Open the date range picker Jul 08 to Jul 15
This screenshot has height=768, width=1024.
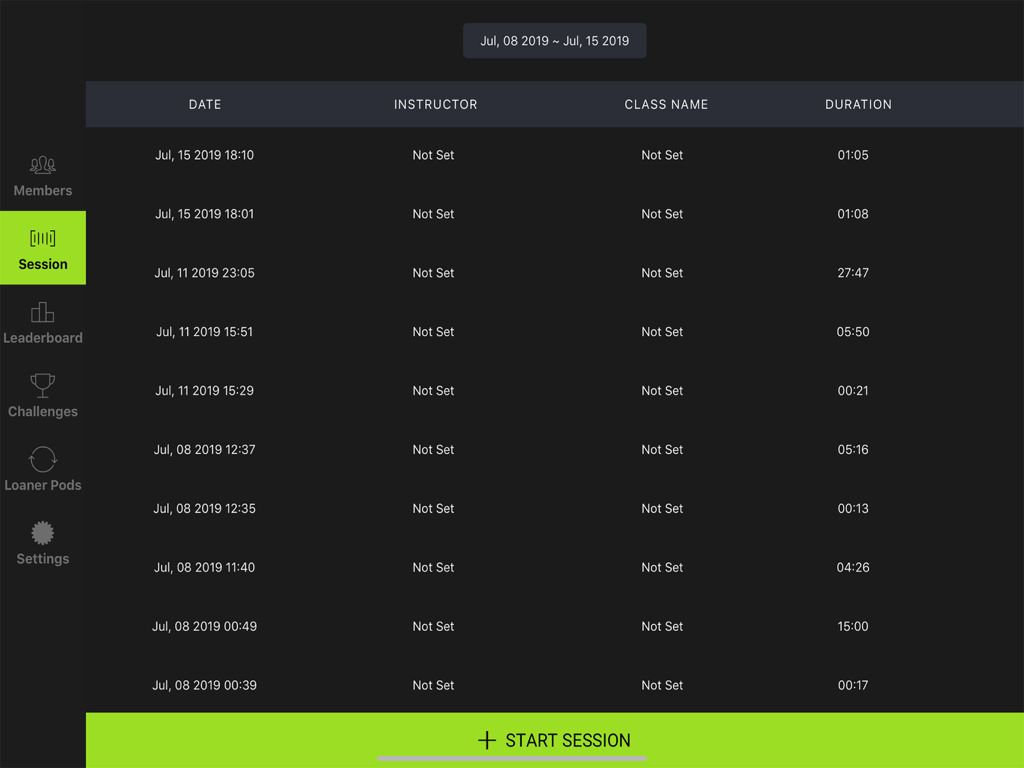click(554, 40)
